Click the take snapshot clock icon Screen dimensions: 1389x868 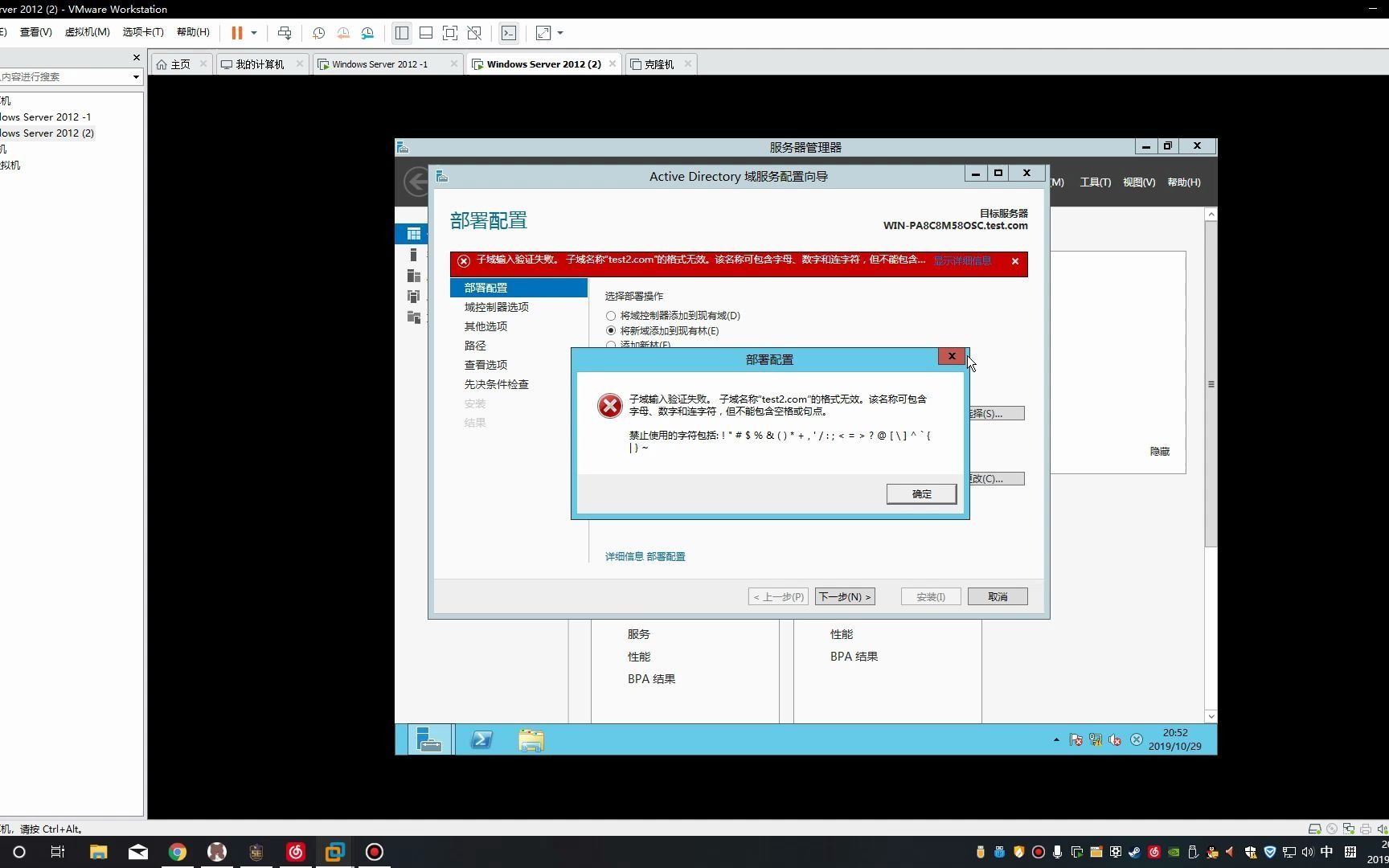pyautogui.click(x=318, y=33)
